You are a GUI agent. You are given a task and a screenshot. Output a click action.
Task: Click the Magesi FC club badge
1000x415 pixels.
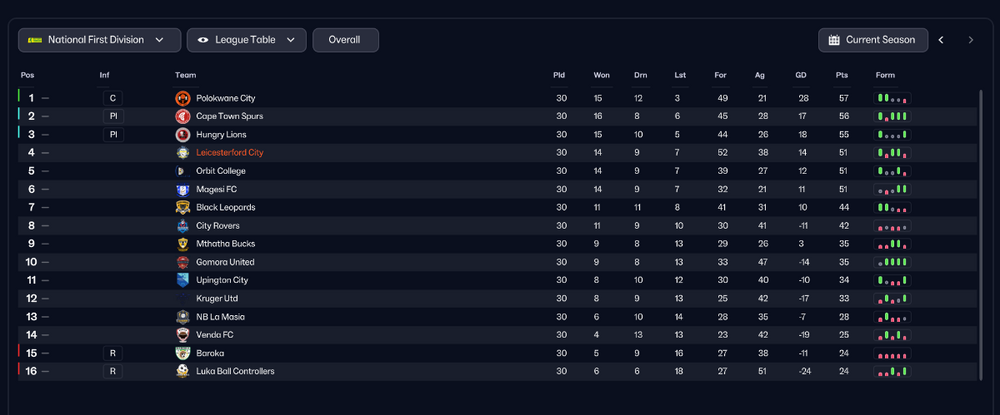[182, 189]
